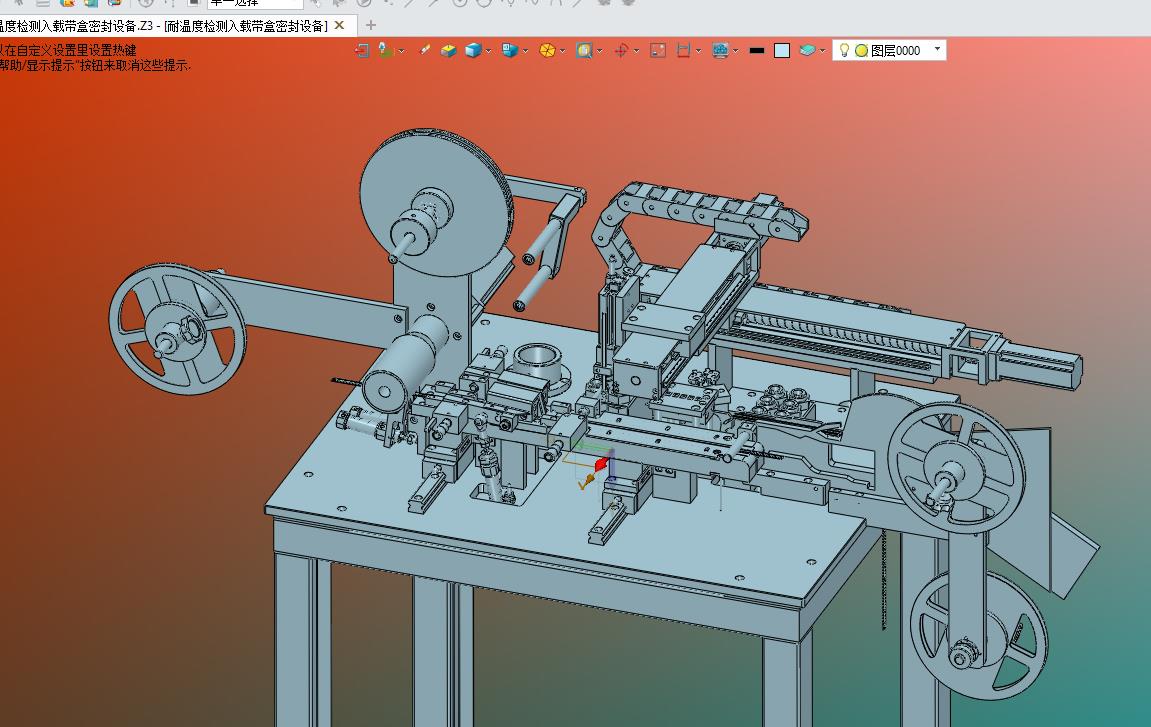The width and height of the screenshot is (1151, 727).
Task: Click the yellow circle layer status icon
Action: pyautogui.click(x=862, y=51)
